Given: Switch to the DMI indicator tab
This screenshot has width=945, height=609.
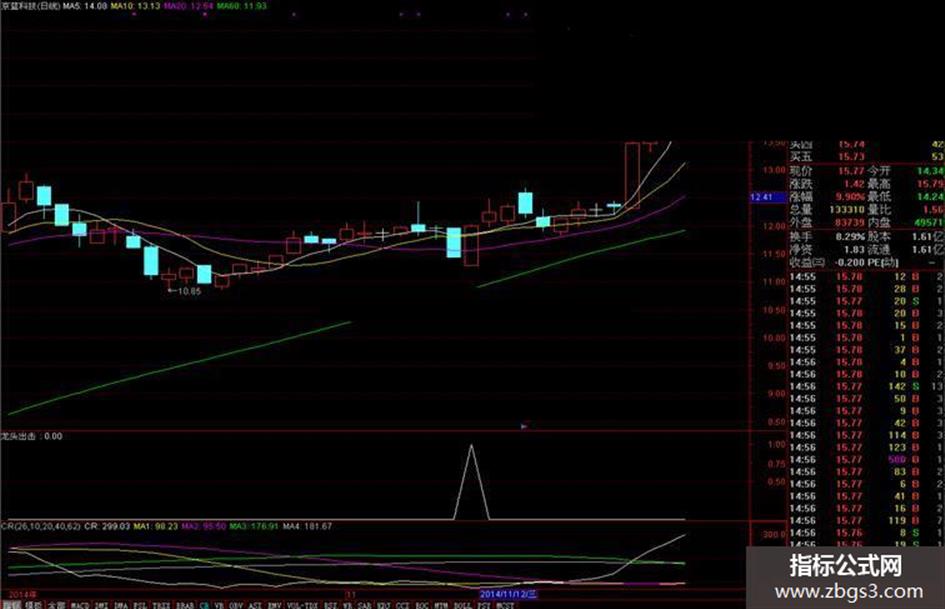Looking at the screenshot, I should (102, 605).
